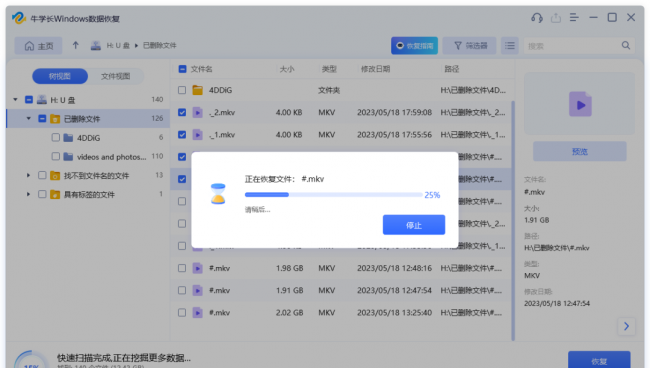Uncheck the ._2.mkv file checkbox
The width and height of the screenshot is (650, 368).
(182, 112)
